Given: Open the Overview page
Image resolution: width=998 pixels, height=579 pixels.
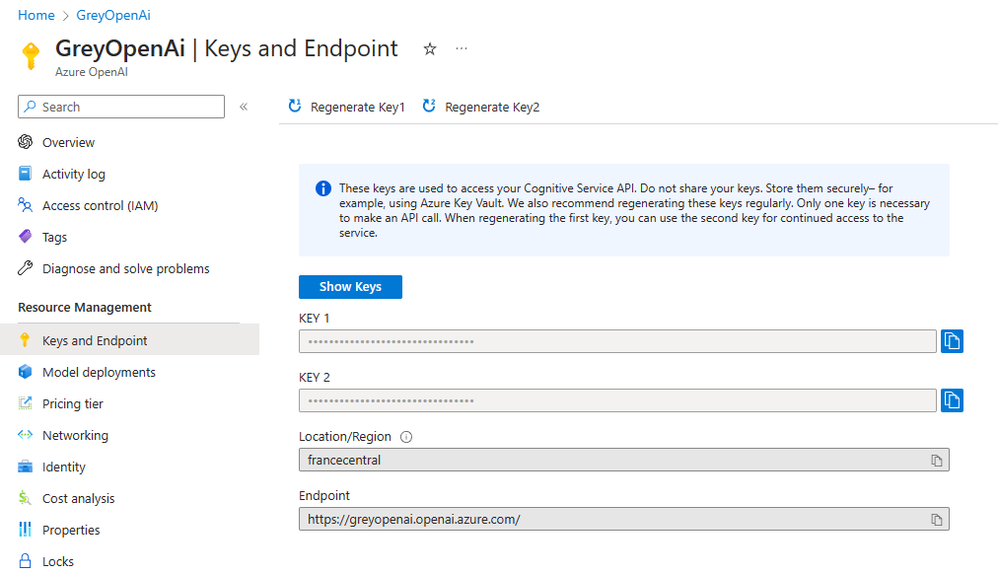Looking at the screenshot, I should coord(68,142).
